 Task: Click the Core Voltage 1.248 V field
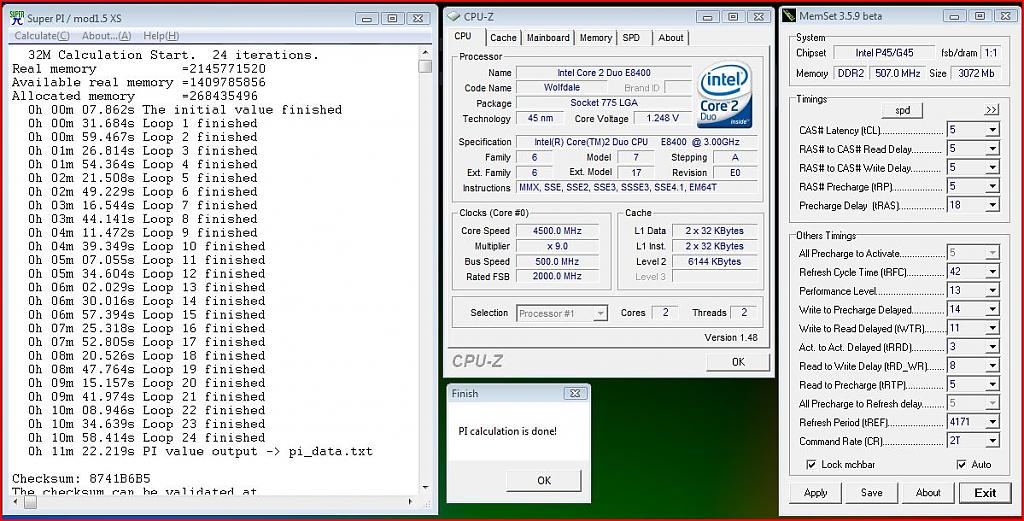662,118
